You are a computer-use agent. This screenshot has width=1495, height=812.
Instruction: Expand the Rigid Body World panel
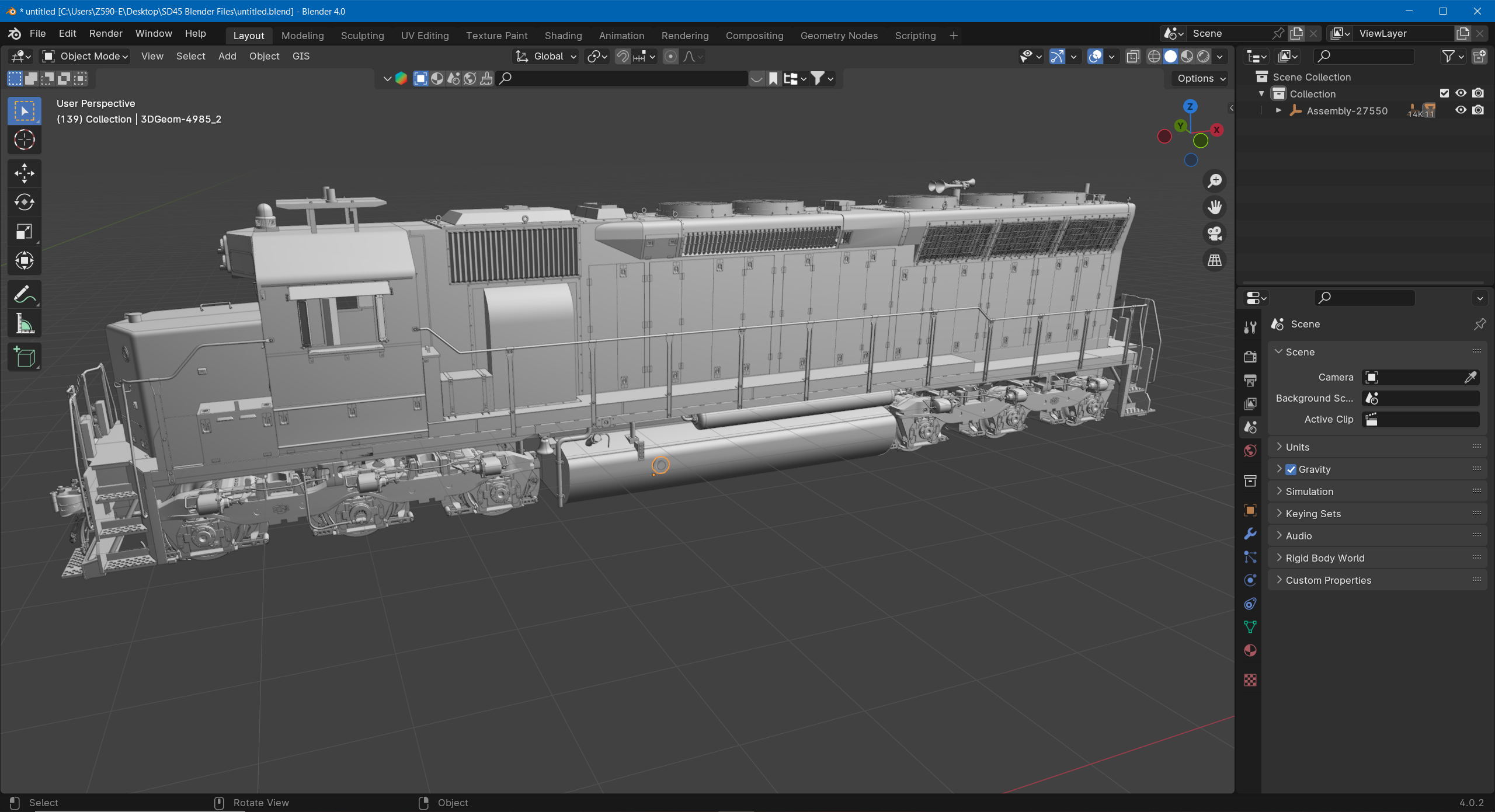(x=1324, y=558)
